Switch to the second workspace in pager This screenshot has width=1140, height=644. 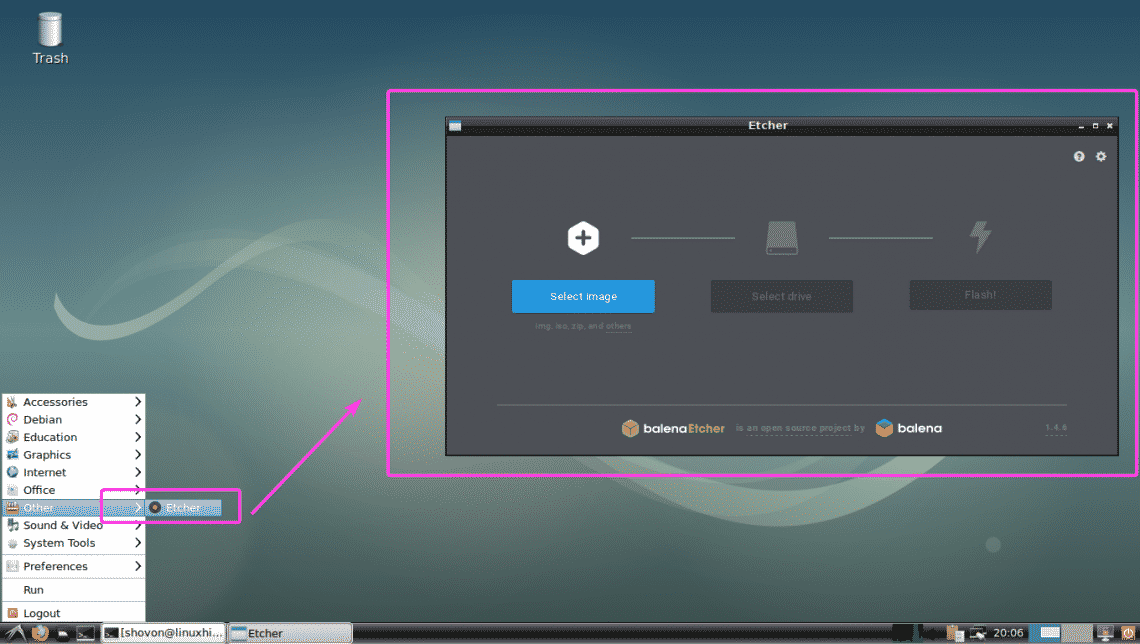point(1079,633)
